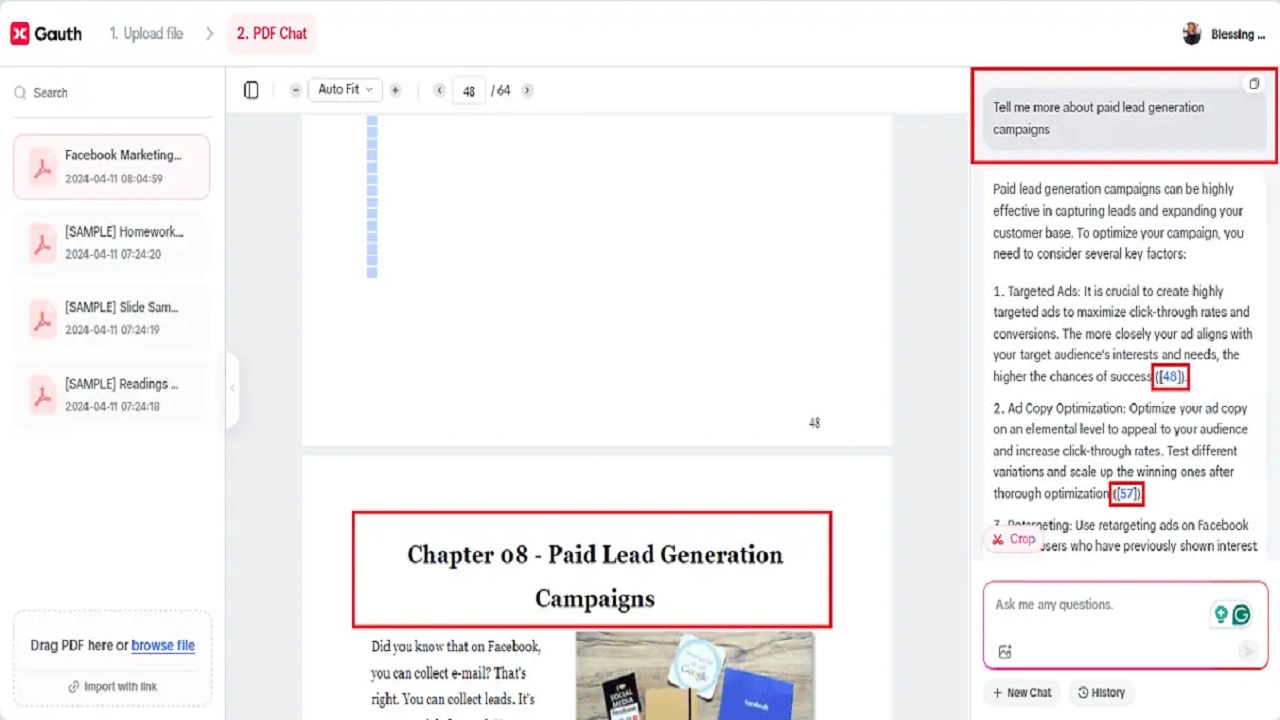Image resolution: width=1280 pixels, height=720 pixels.
Task: Open the Upload file step
Action: pyautogui.click(x=146, y=33)
